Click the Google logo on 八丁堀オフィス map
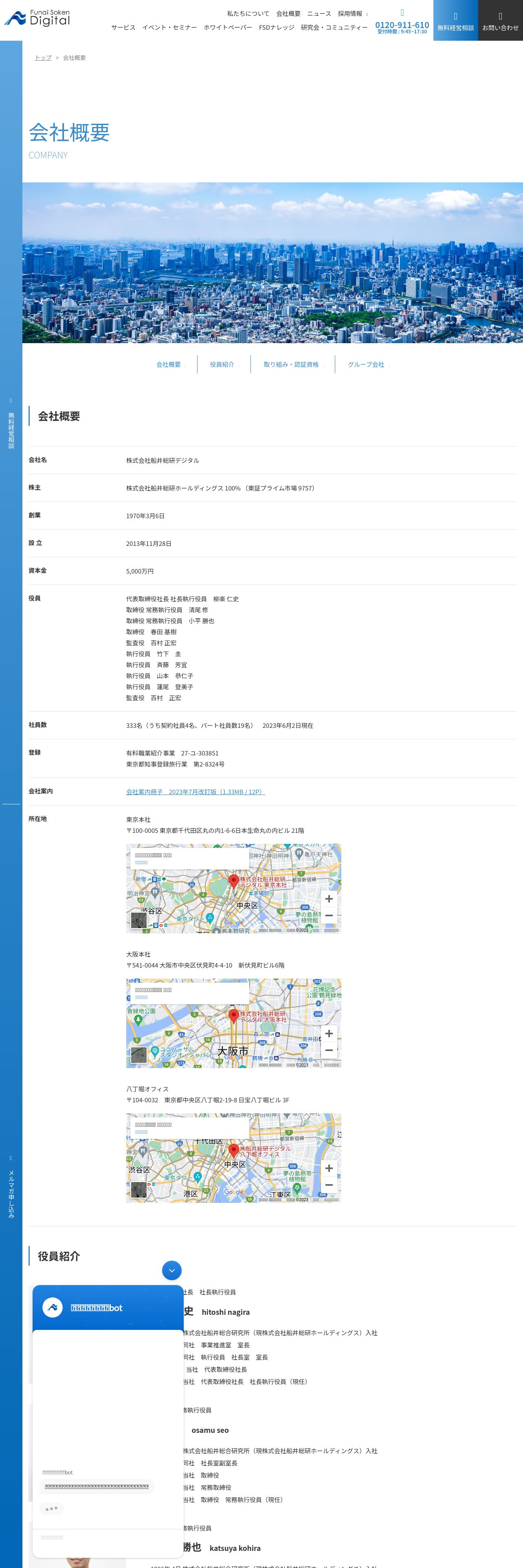 (234, 1192)
